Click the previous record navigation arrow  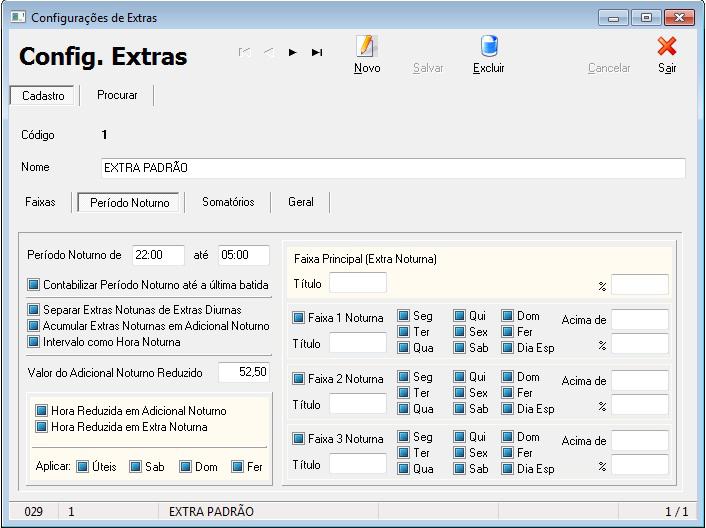[269, 52]
